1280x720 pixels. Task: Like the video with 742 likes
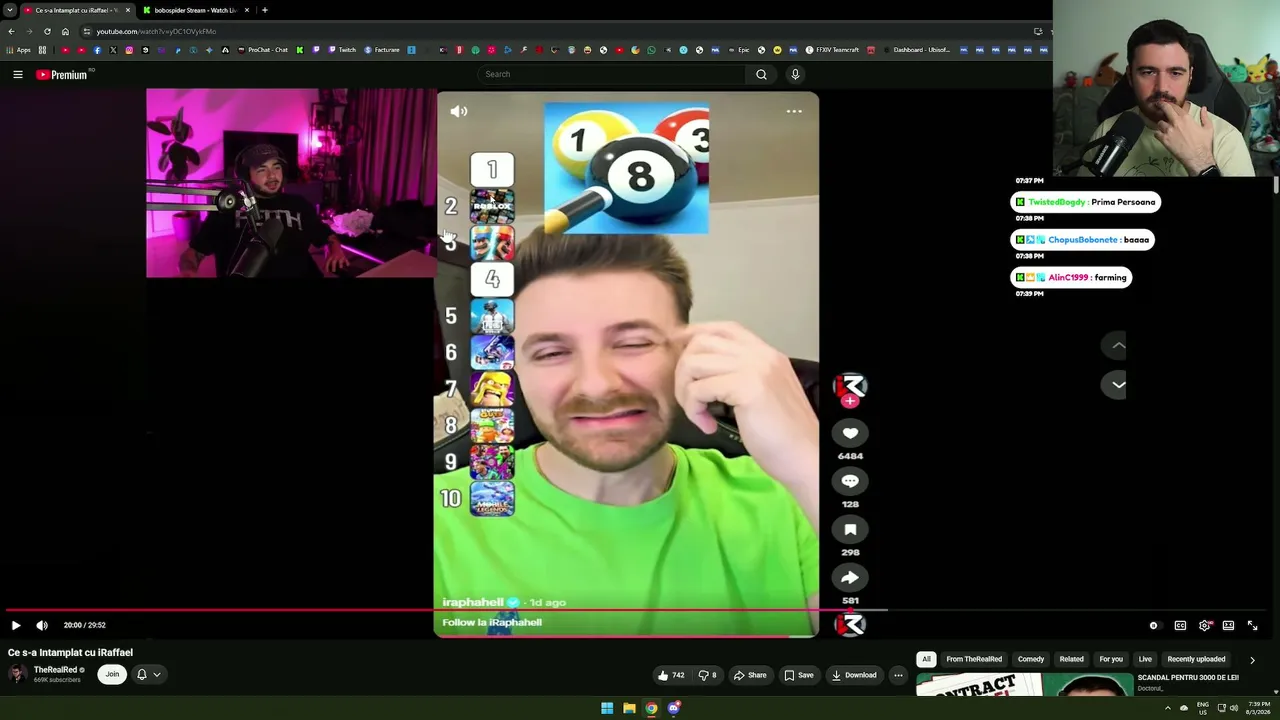coord(671,675)
